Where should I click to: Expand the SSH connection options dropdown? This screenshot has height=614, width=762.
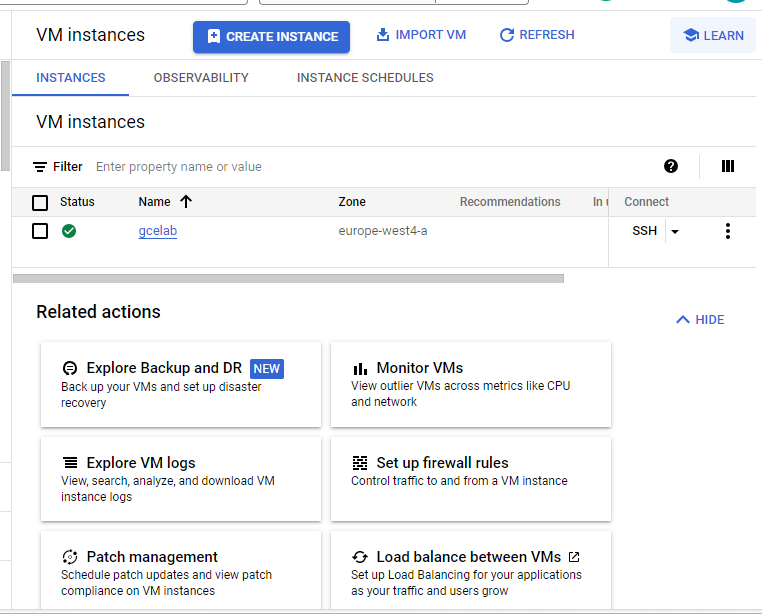coord(675,231)
